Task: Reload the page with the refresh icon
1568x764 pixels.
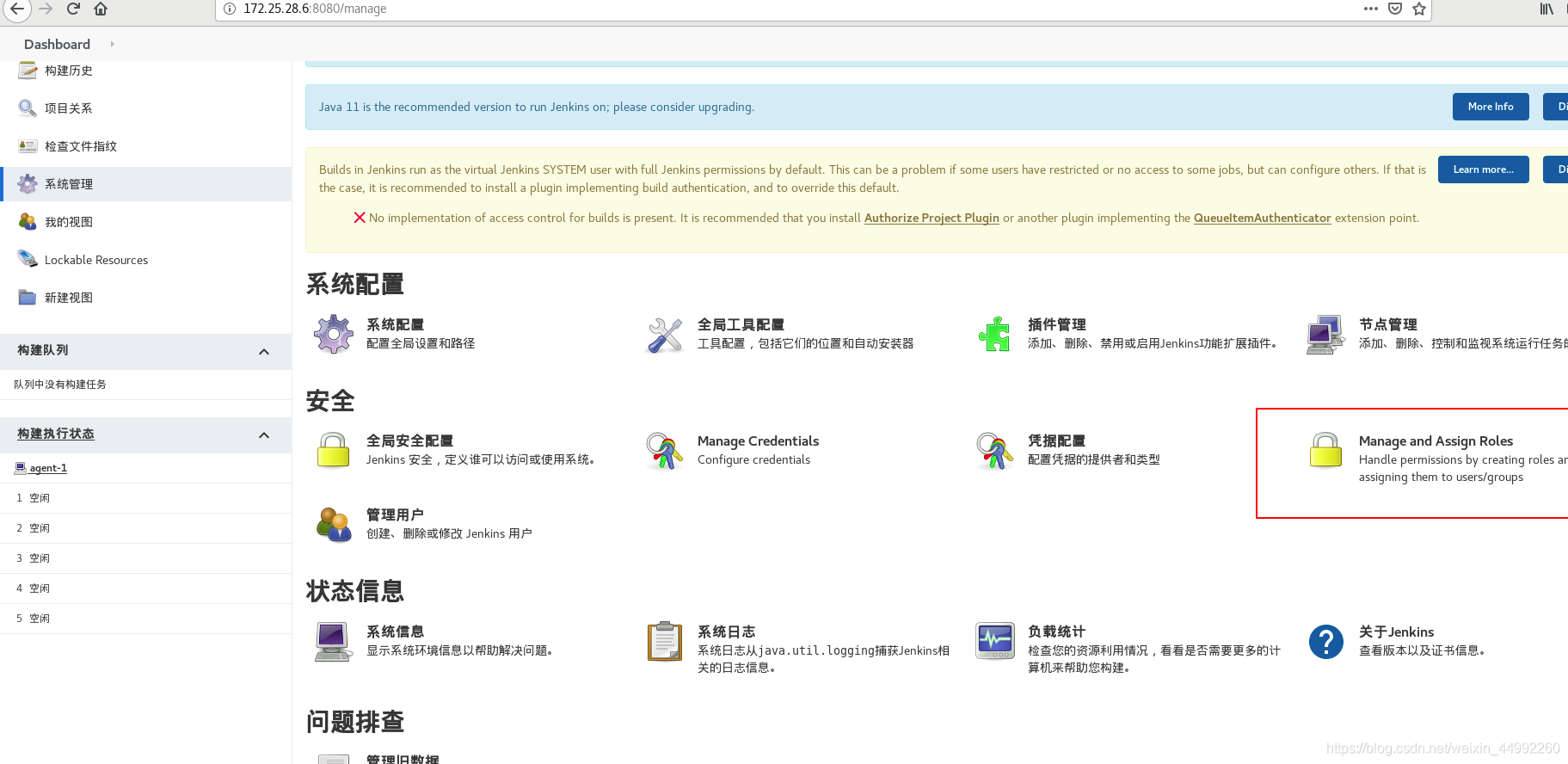Action: click(x=73, y=9)
